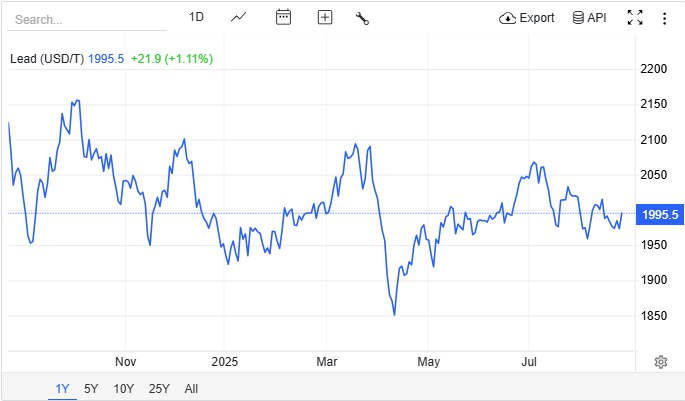Open chart settings gear icon

click(660, 361)
